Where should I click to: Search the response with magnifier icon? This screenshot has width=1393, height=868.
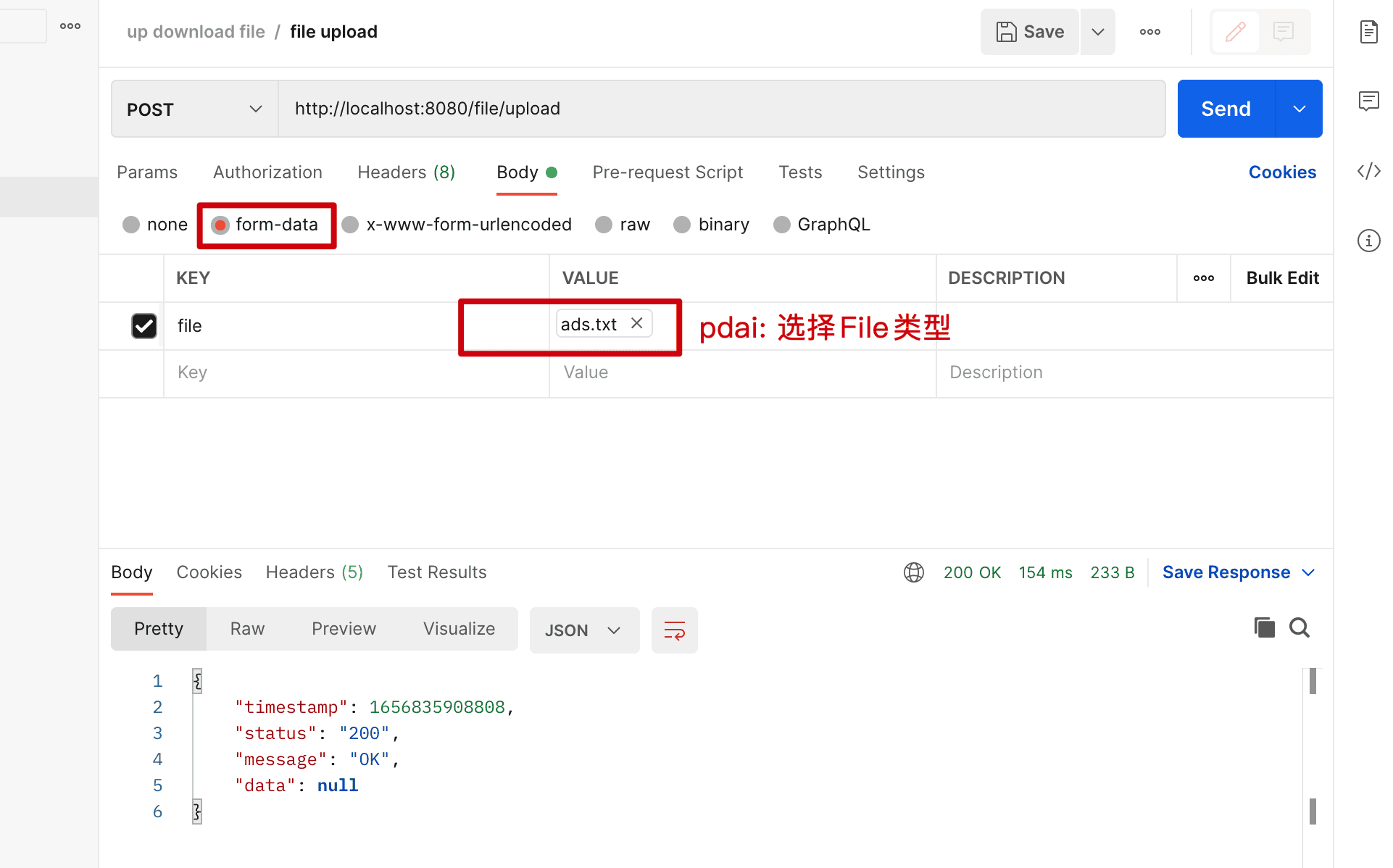point(1300,627)
